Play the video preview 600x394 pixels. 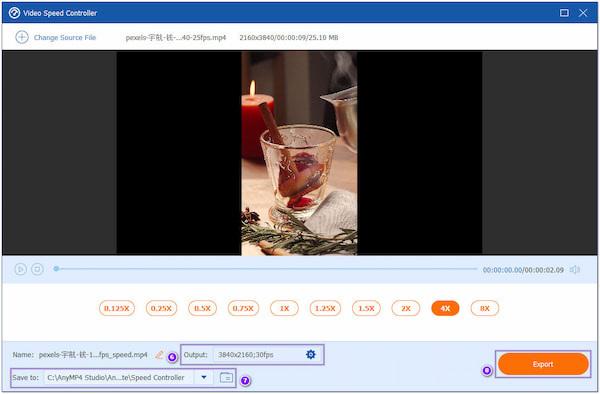(20, 269)
